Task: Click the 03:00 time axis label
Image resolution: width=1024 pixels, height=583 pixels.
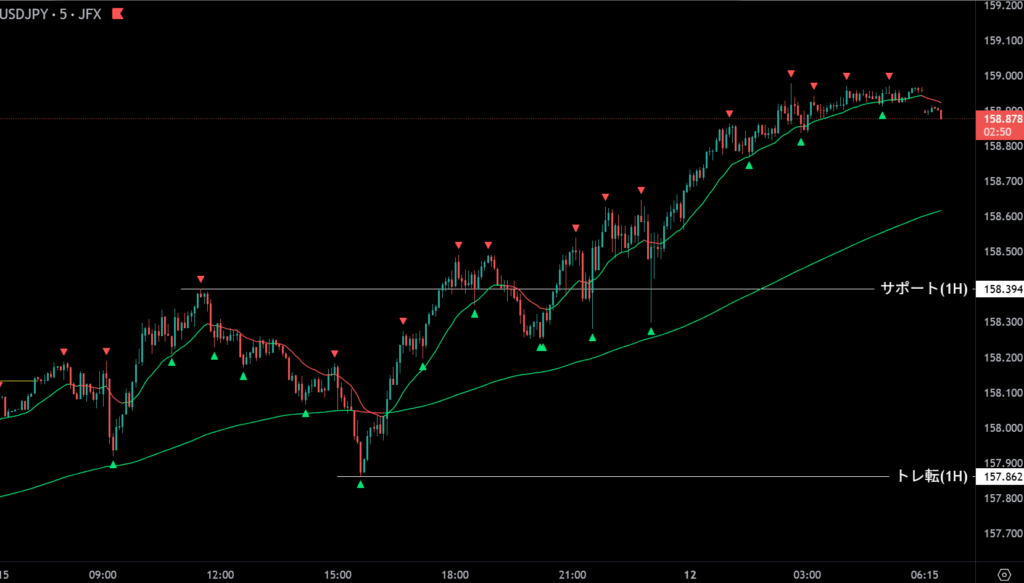Action: [807, 574]
